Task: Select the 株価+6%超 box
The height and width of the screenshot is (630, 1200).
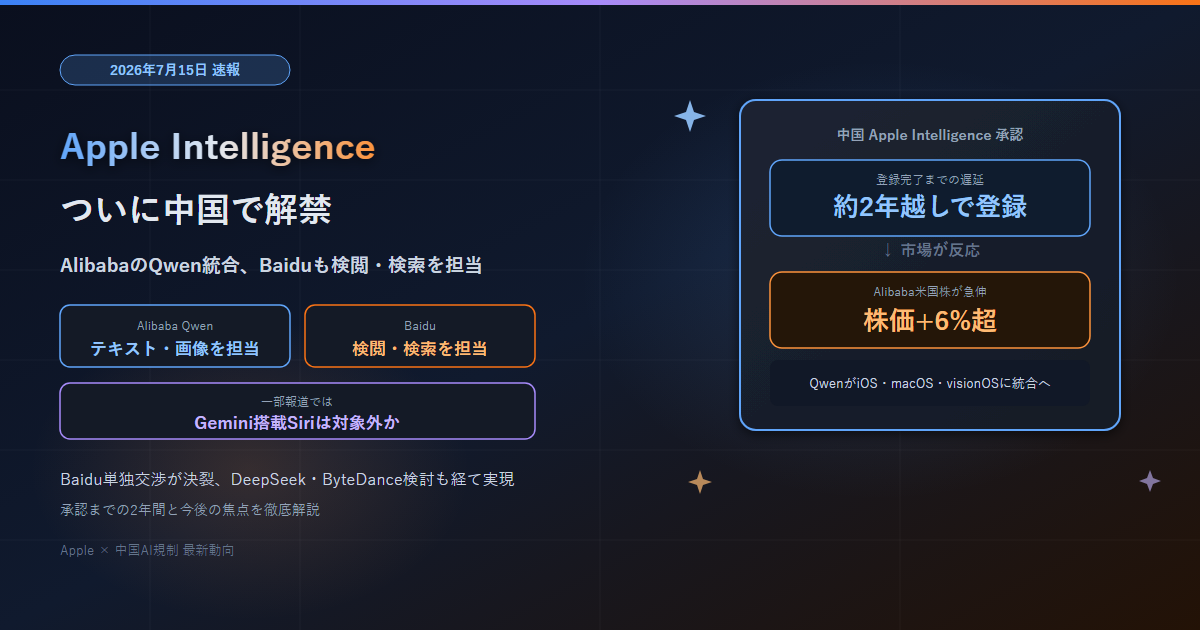Action: tap(930, 310)
